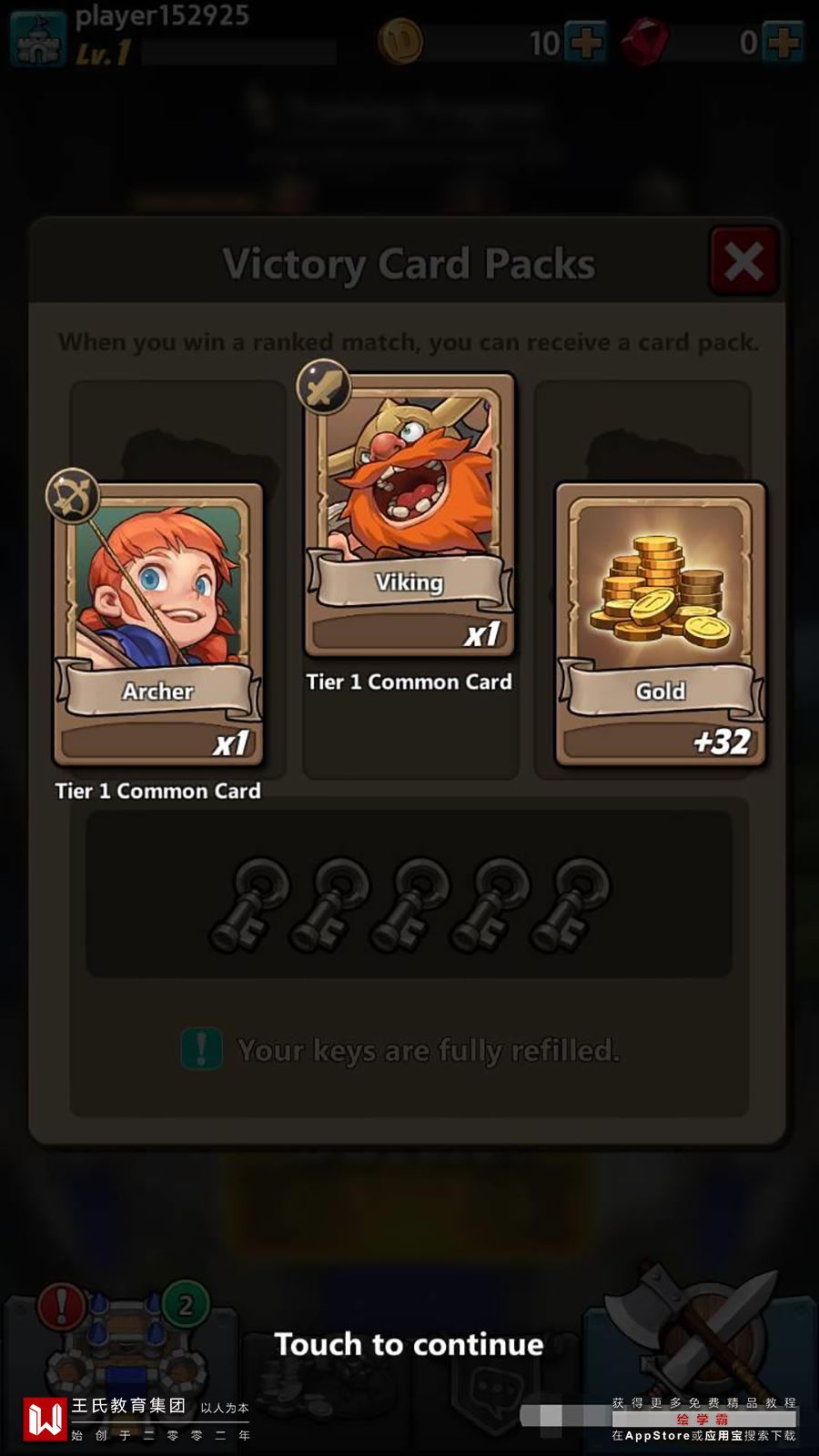The width and height of the screenshot is (819, 1456).
Task: Open the castle tab at bottom left
Action: point(122,1347)
